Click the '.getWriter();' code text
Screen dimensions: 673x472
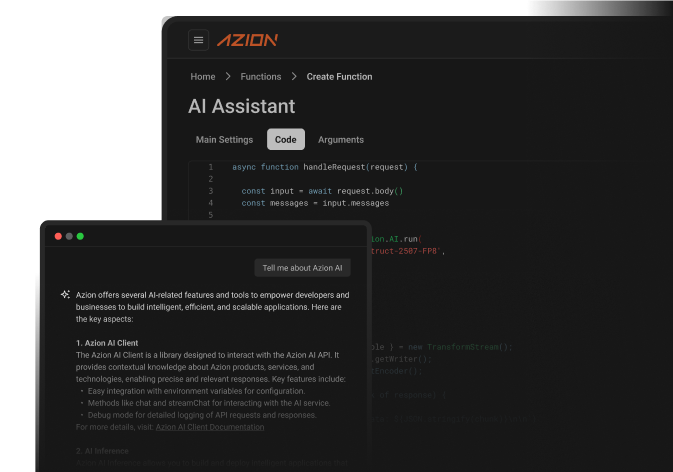pyautogui.click(x=403, y=359)
